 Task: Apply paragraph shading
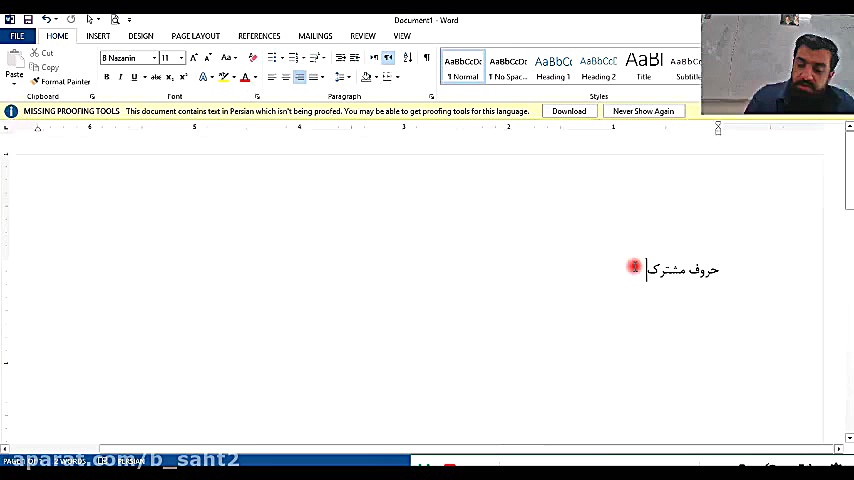[366, 77]
